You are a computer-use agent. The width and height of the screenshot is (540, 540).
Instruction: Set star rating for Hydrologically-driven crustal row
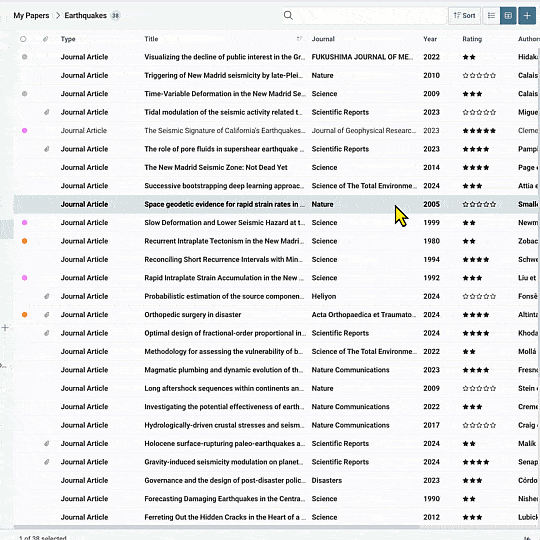pyautogui.click(x=479, y=425)
